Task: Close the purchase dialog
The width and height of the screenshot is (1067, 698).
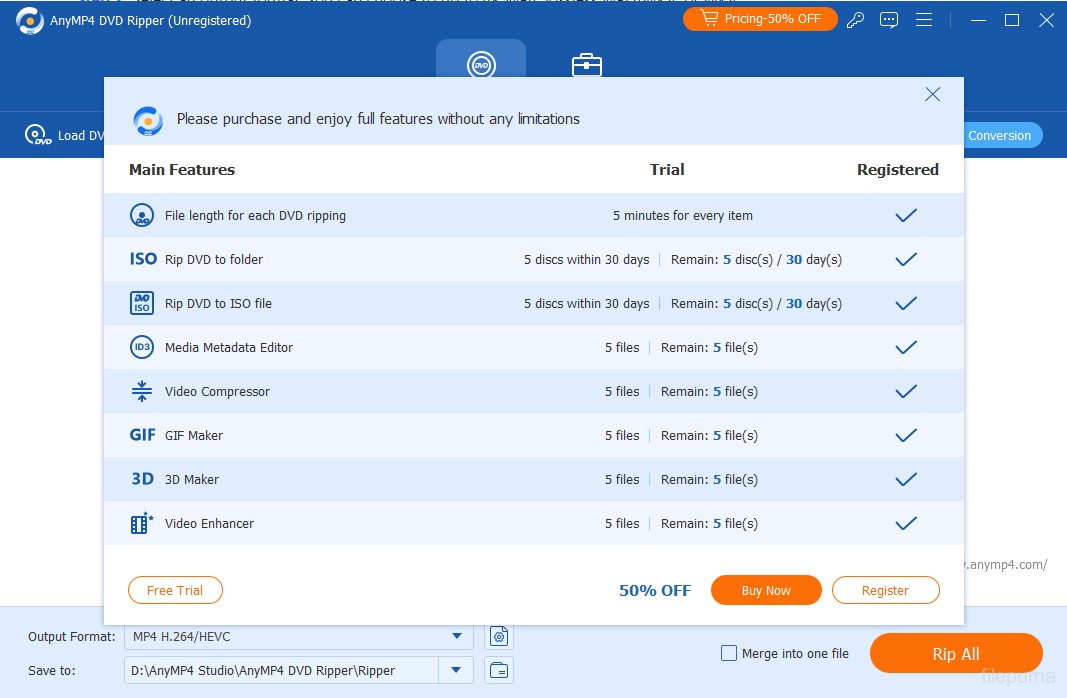Action: [x=932, y=95]
